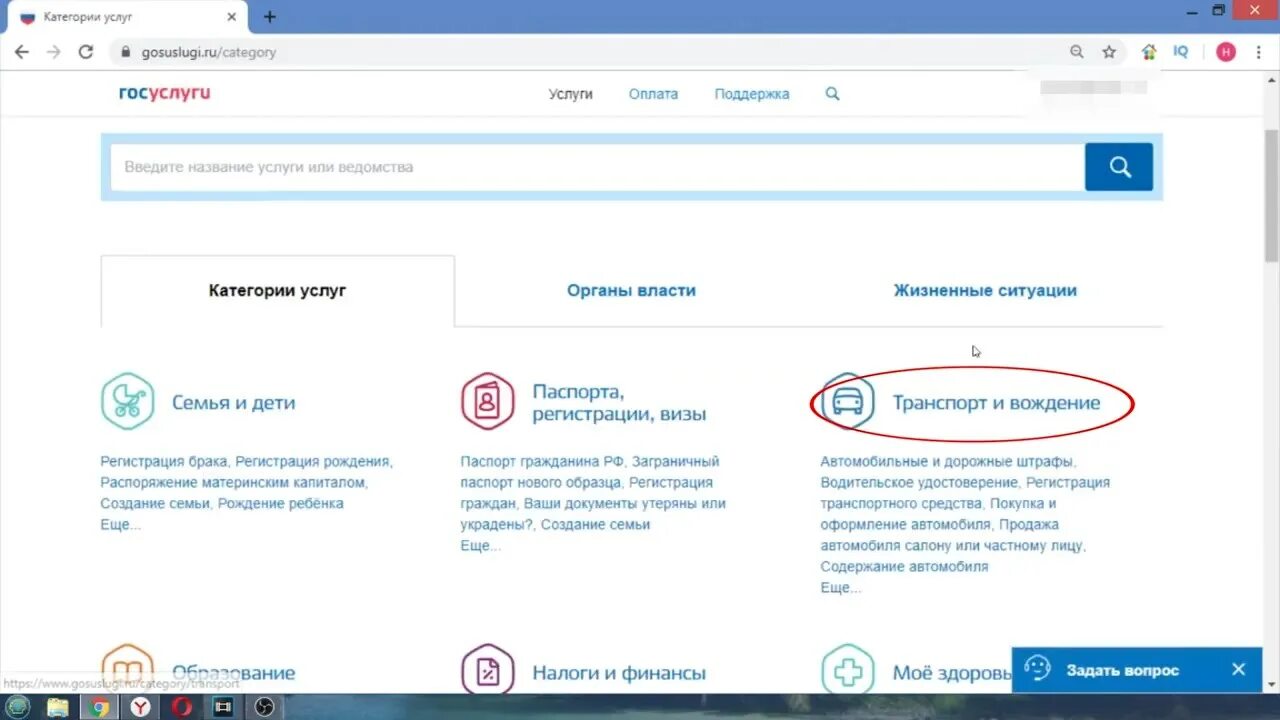1280x720 pixels.
Task: Click the site lock icon in address bar
Action: click(124, 52)
